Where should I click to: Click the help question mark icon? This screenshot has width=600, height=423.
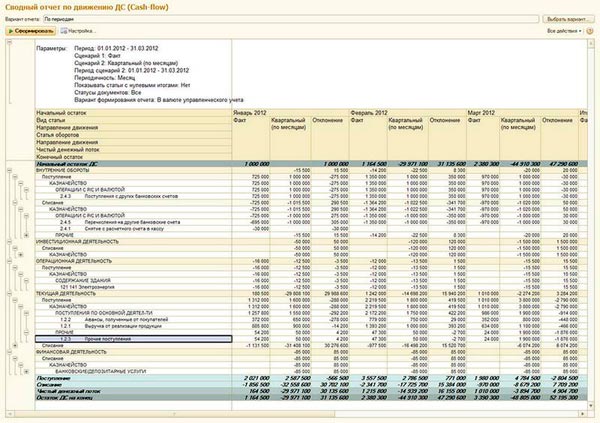point(590,32)
